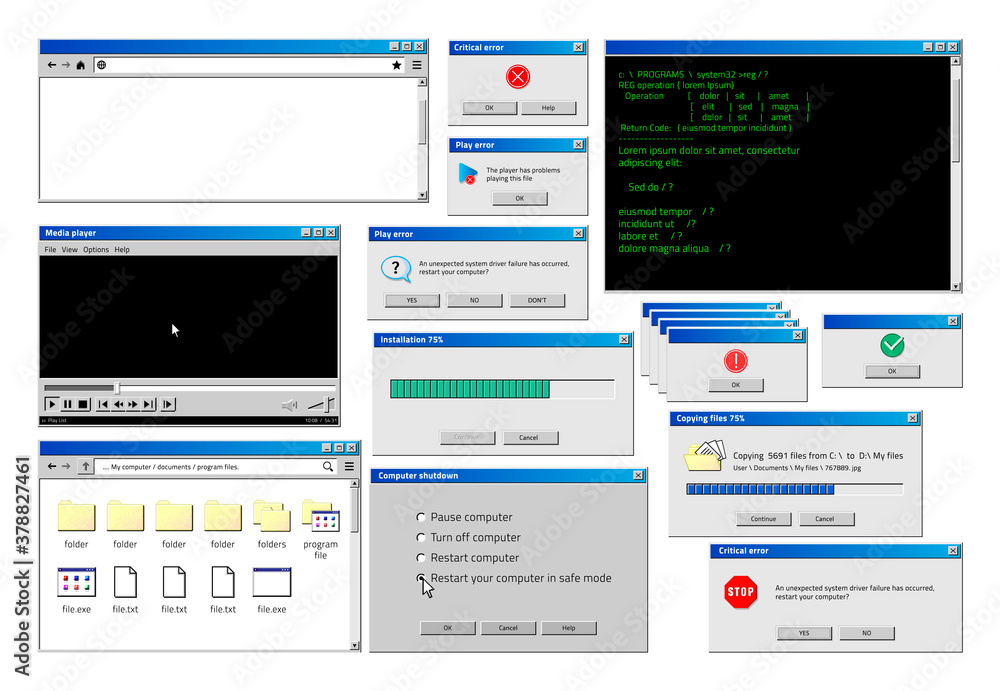Open the File menu in Media player

tap(50, 249)
